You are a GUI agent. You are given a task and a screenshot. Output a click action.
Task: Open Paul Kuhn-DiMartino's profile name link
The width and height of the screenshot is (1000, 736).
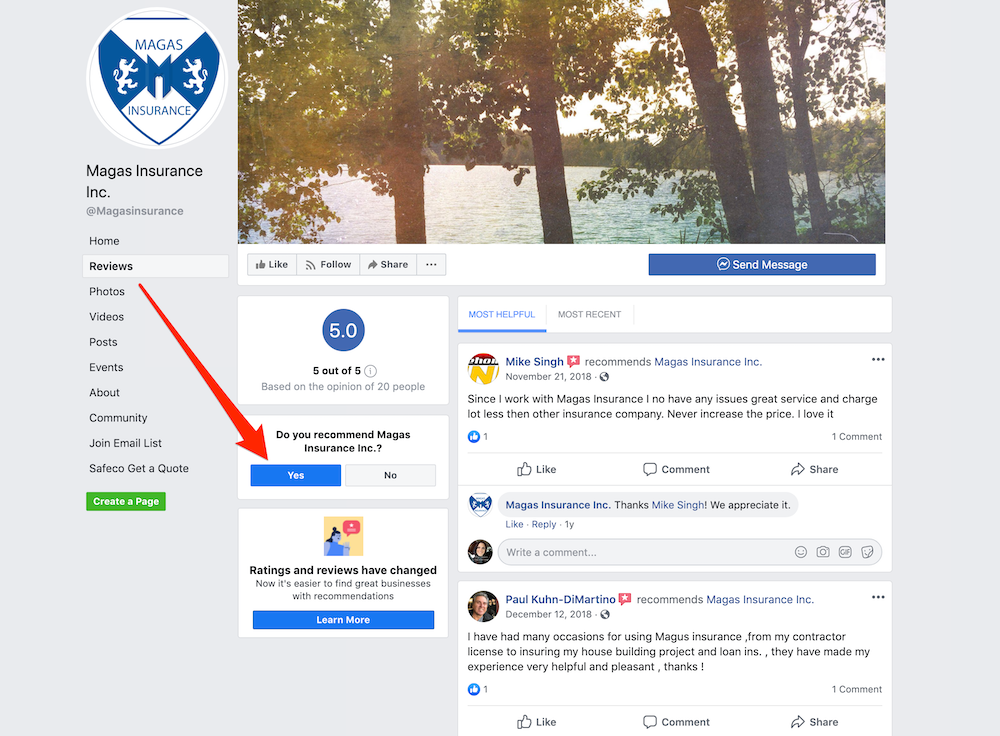pyautogui.click(x=561, y=600)
